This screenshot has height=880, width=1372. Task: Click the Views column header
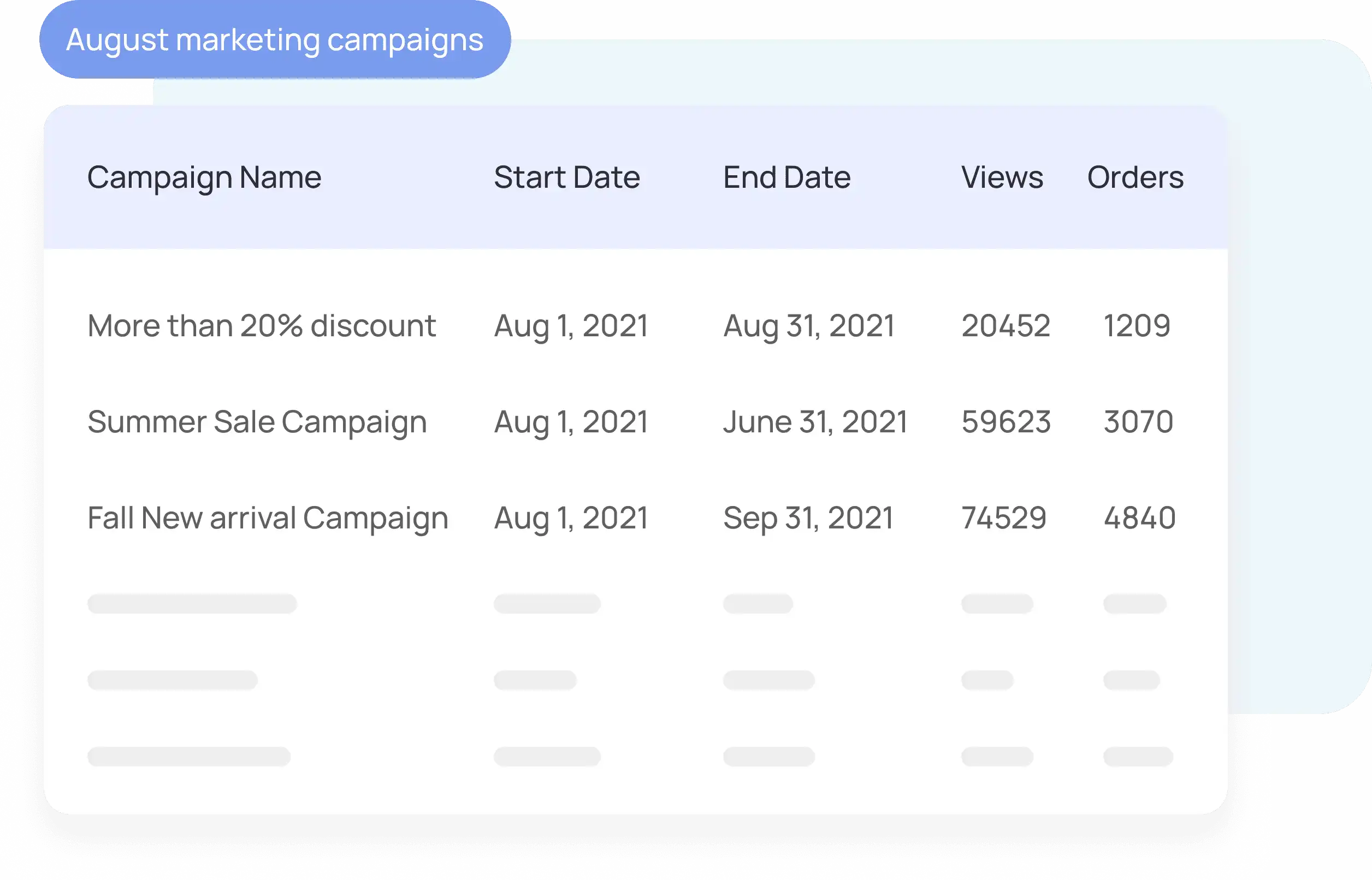(1002, 177)
